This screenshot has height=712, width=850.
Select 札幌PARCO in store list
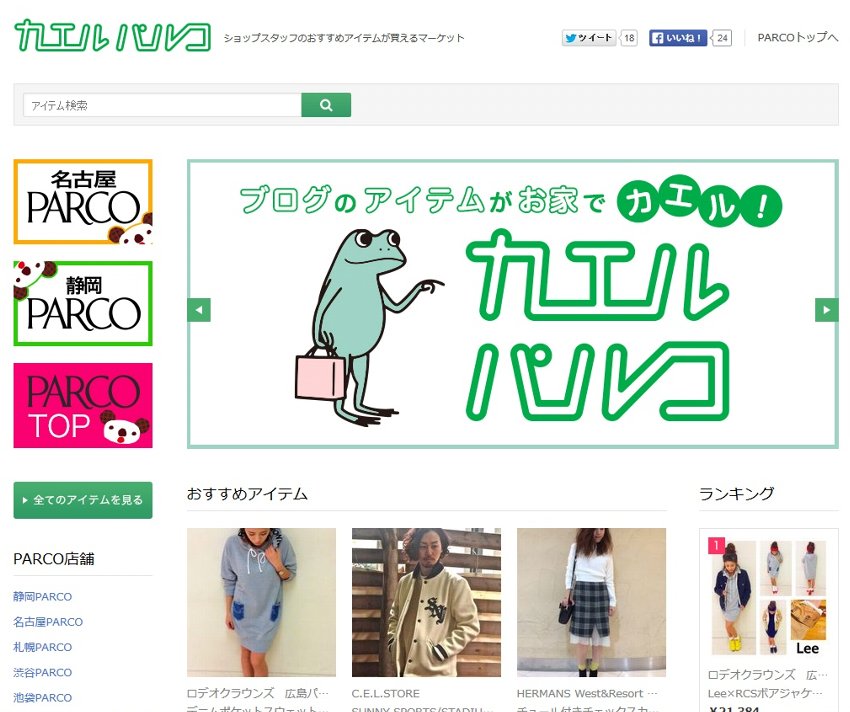42,647
